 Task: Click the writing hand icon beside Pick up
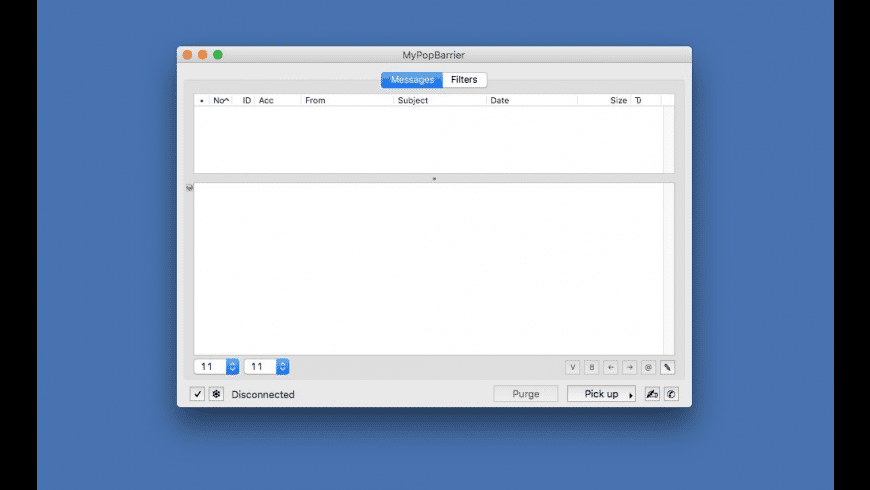(x=652, y=394)
